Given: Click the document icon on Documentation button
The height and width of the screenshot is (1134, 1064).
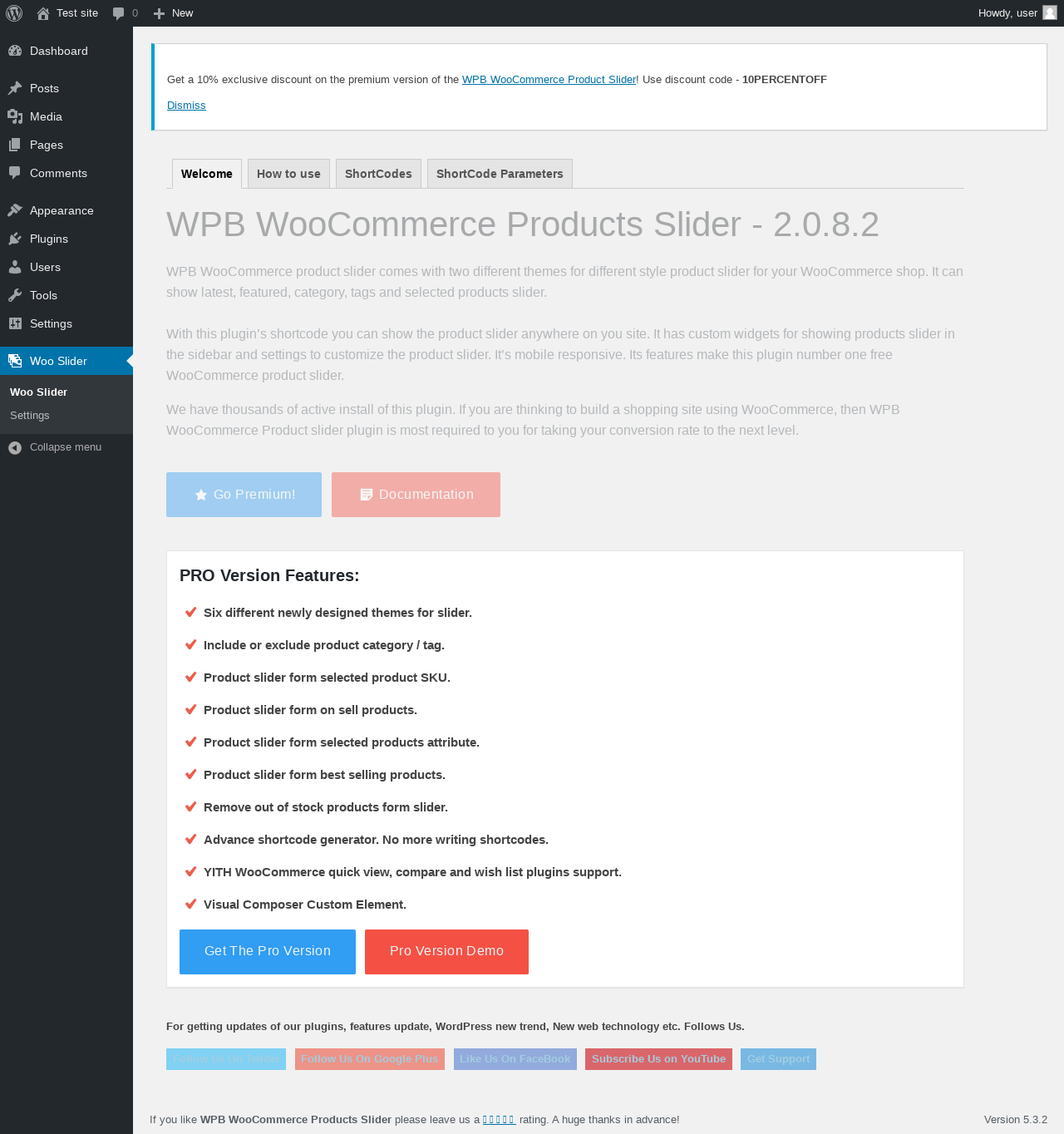Looking at the screenshot, I should click(366, 495).
